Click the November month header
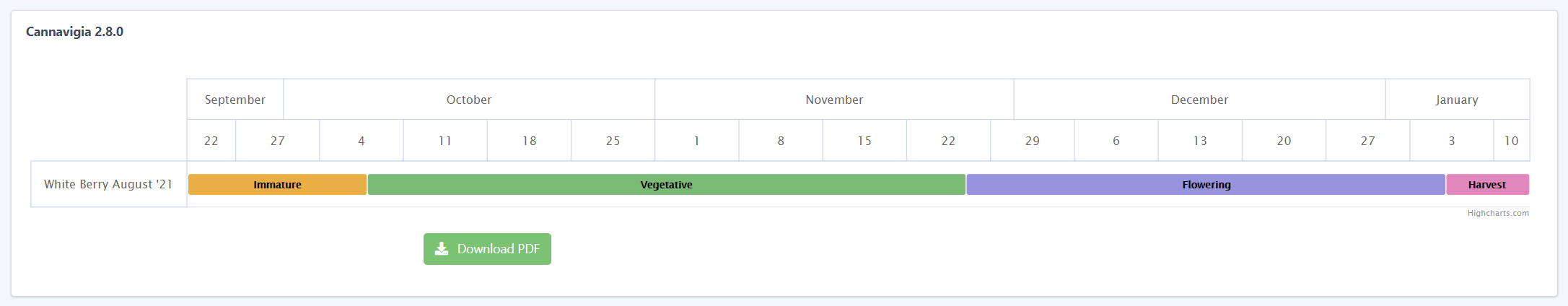Screen dimensions: 1568x306 coord(834,100)
